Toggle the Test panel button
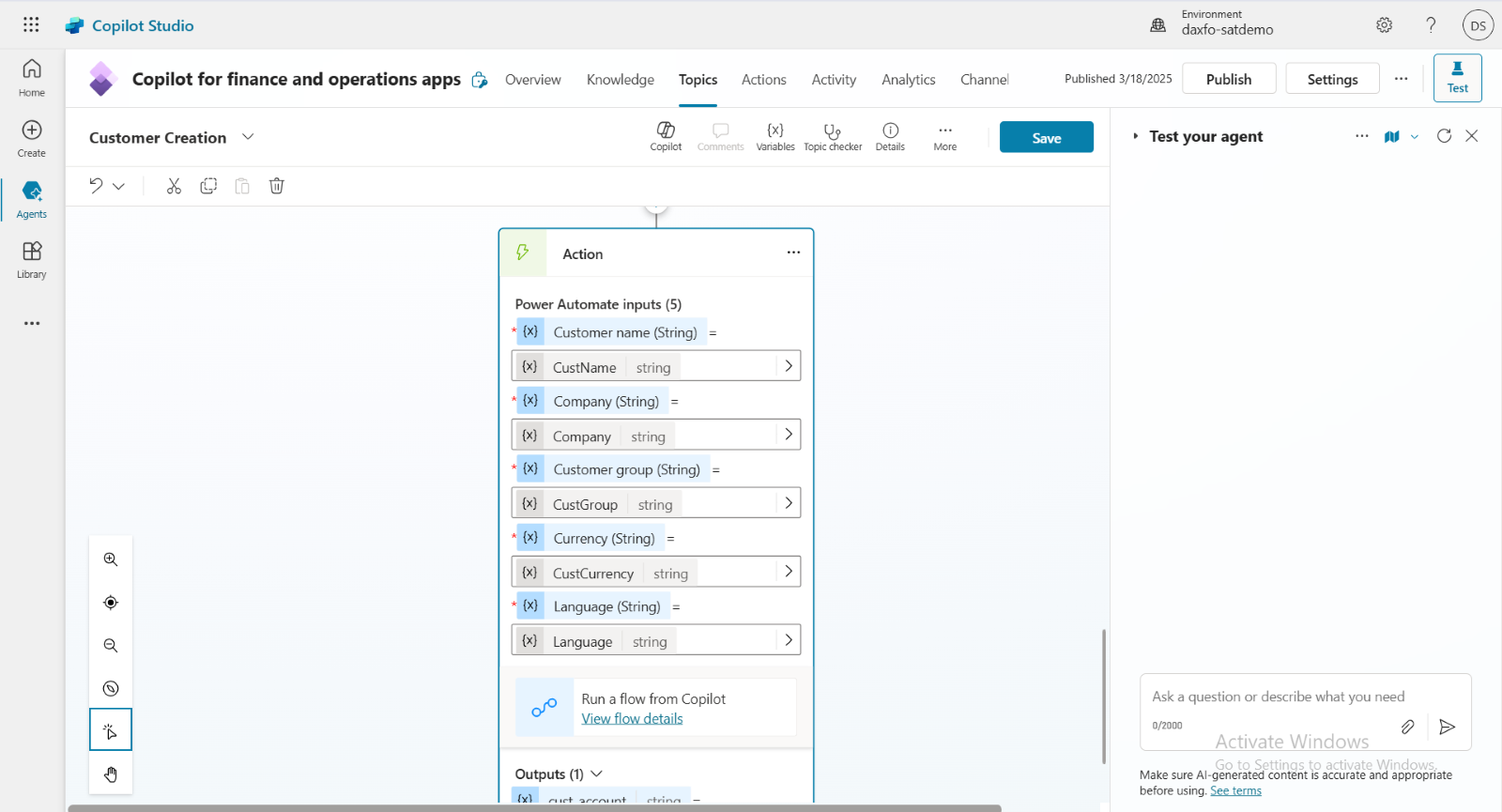1502x812 pixels. (x=1457, y=77)
